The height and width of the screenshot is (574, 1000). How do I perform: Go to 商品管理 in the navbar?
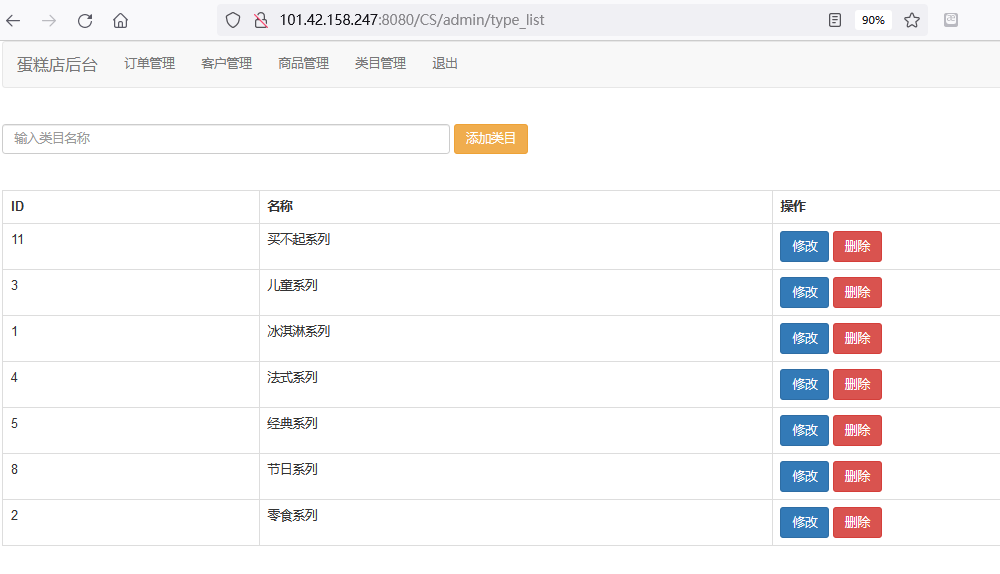[303, 63]
